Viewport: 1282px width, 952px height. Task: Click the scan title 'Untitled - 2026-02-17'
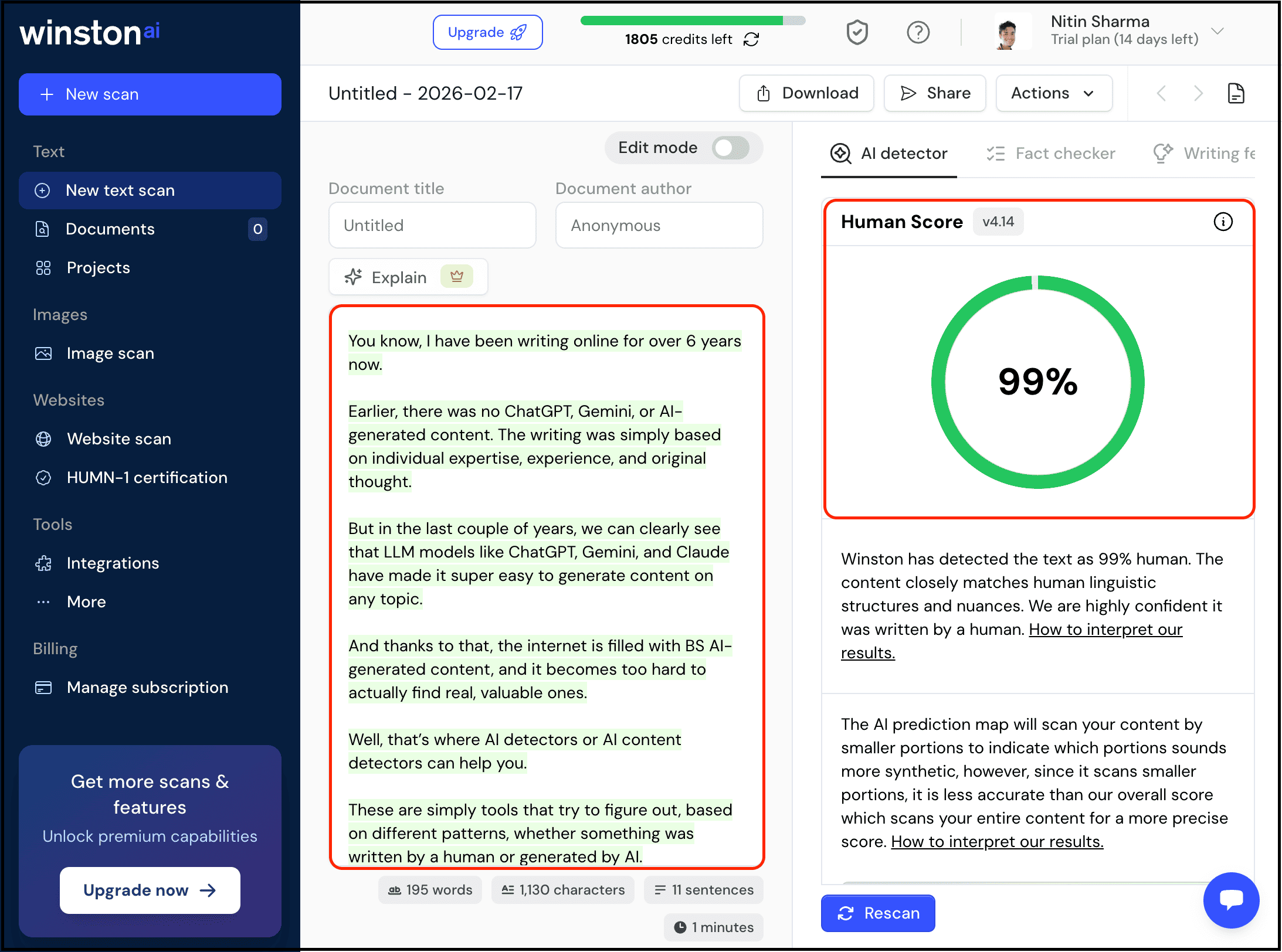pos(425,93)
